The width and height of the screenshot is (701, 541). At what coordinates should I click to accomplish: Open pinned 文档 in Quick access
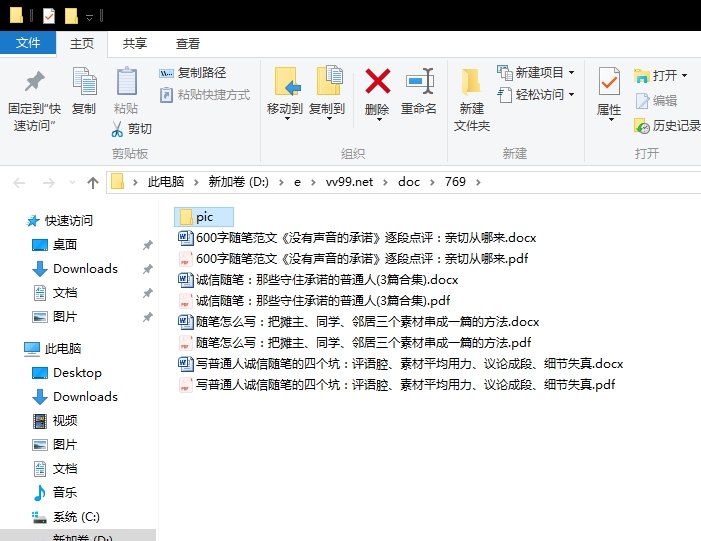click(55, 293)
